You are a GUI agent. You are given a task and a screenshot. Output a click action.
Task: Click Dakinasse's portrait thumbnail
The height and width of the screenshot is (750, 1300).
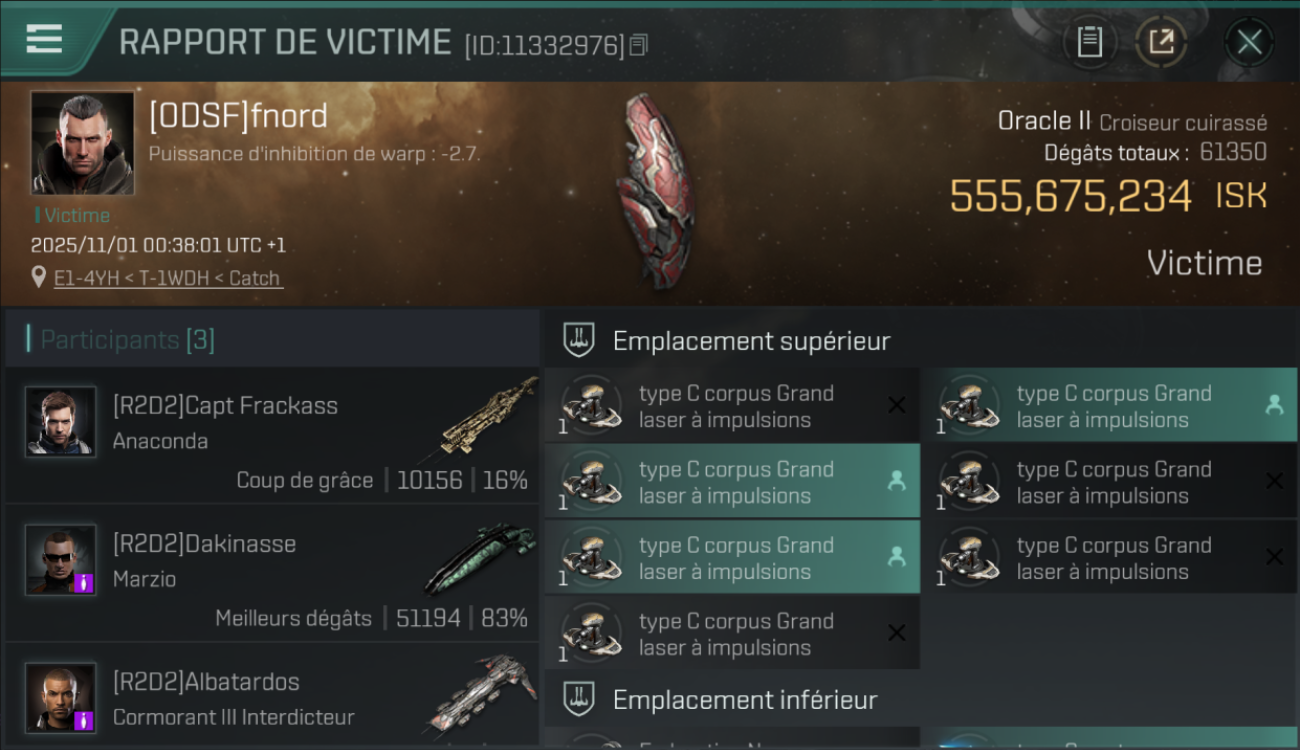click(61, 559)
